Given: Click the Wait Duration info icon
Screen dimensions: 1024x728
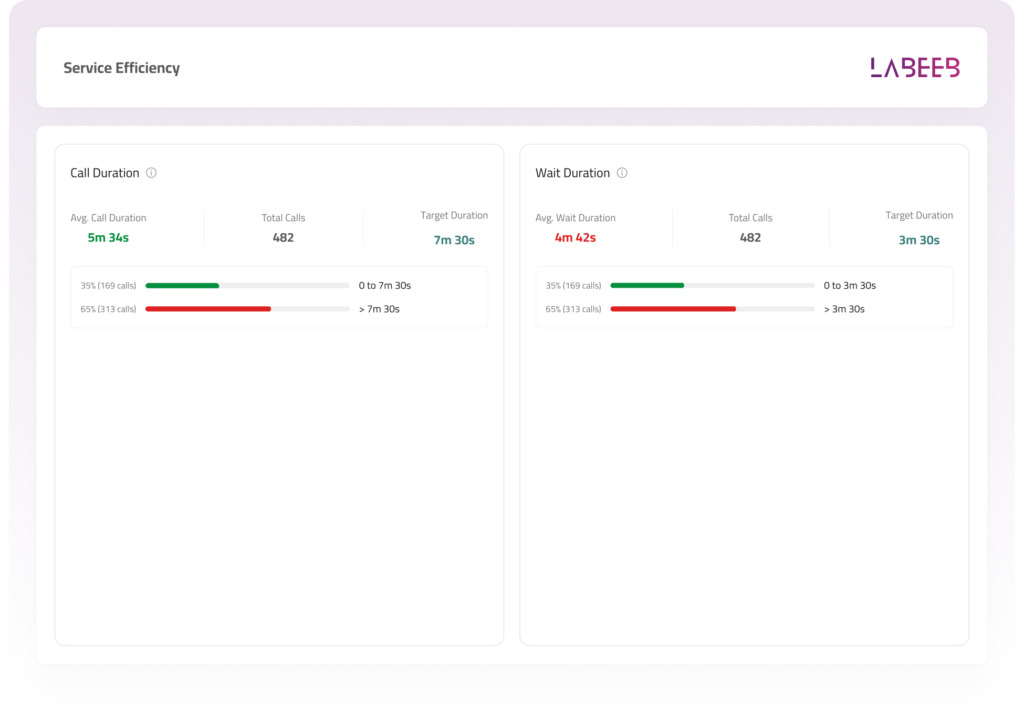Looking at the screenshot, I should [622, 173].
